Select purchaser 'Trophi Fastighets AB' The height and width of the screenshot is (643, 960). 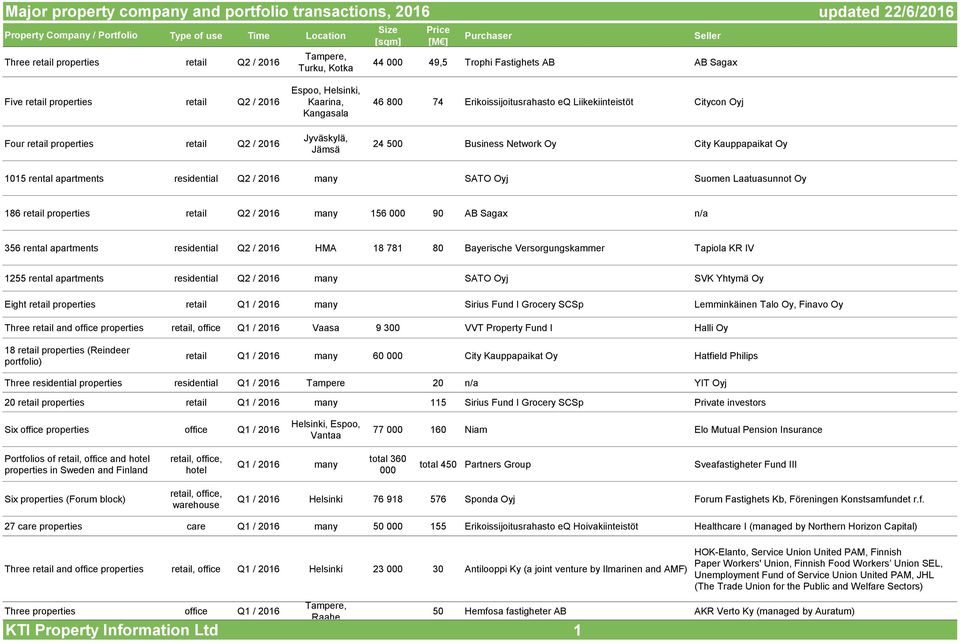click(509, 62)
